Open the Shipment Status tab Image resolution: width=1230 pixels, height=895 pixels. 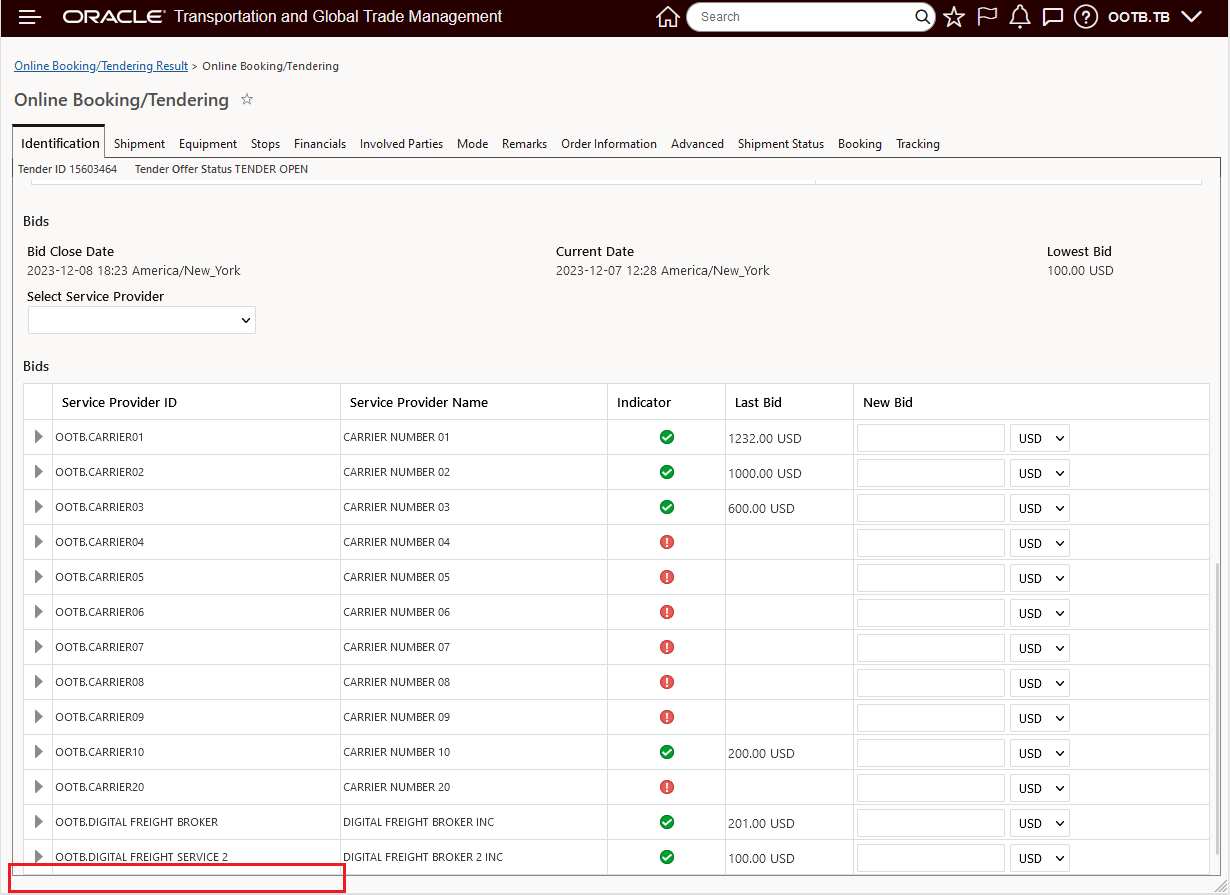point(781,144)
